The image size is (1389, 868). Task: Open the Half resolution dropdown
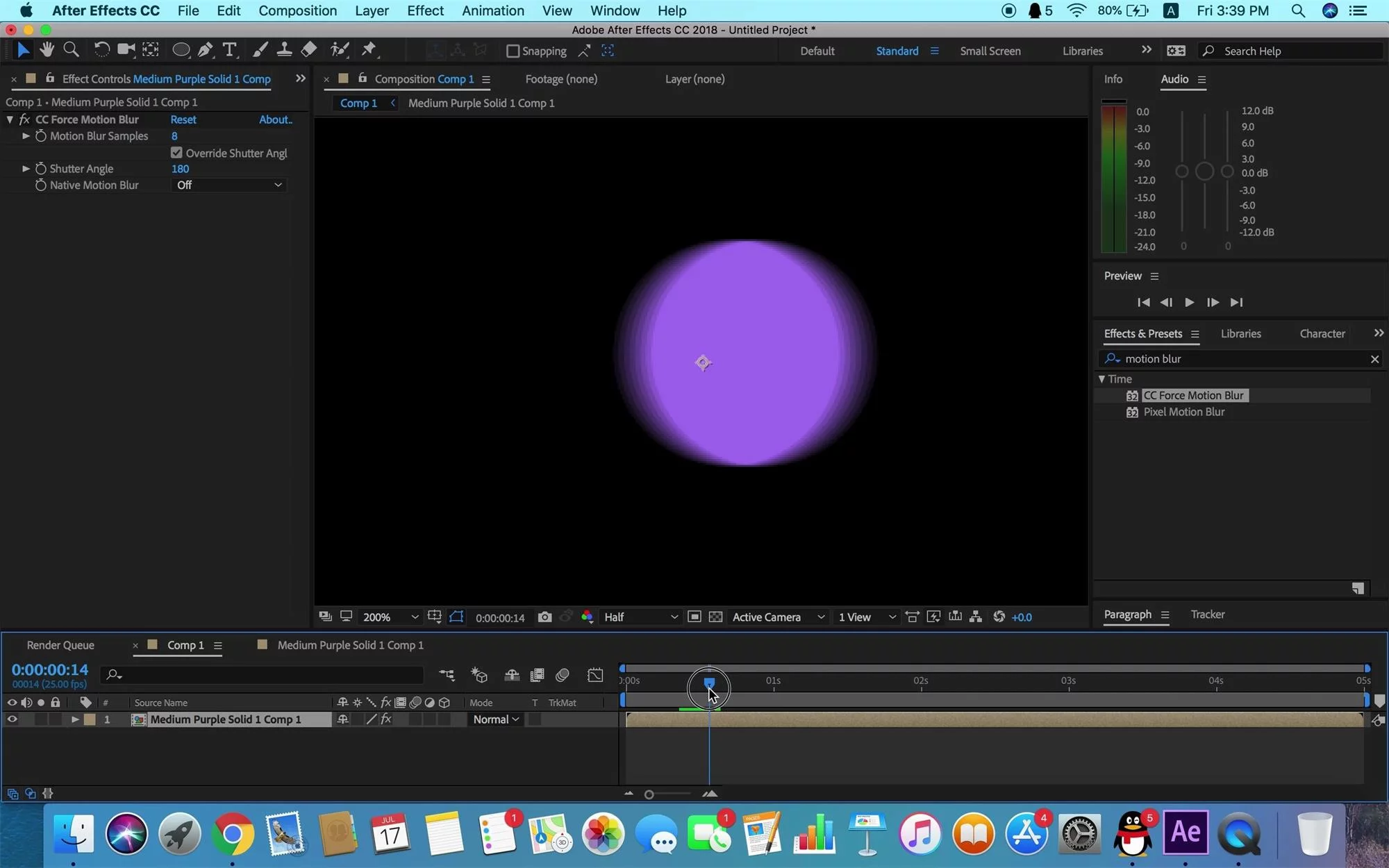[640, 617]
